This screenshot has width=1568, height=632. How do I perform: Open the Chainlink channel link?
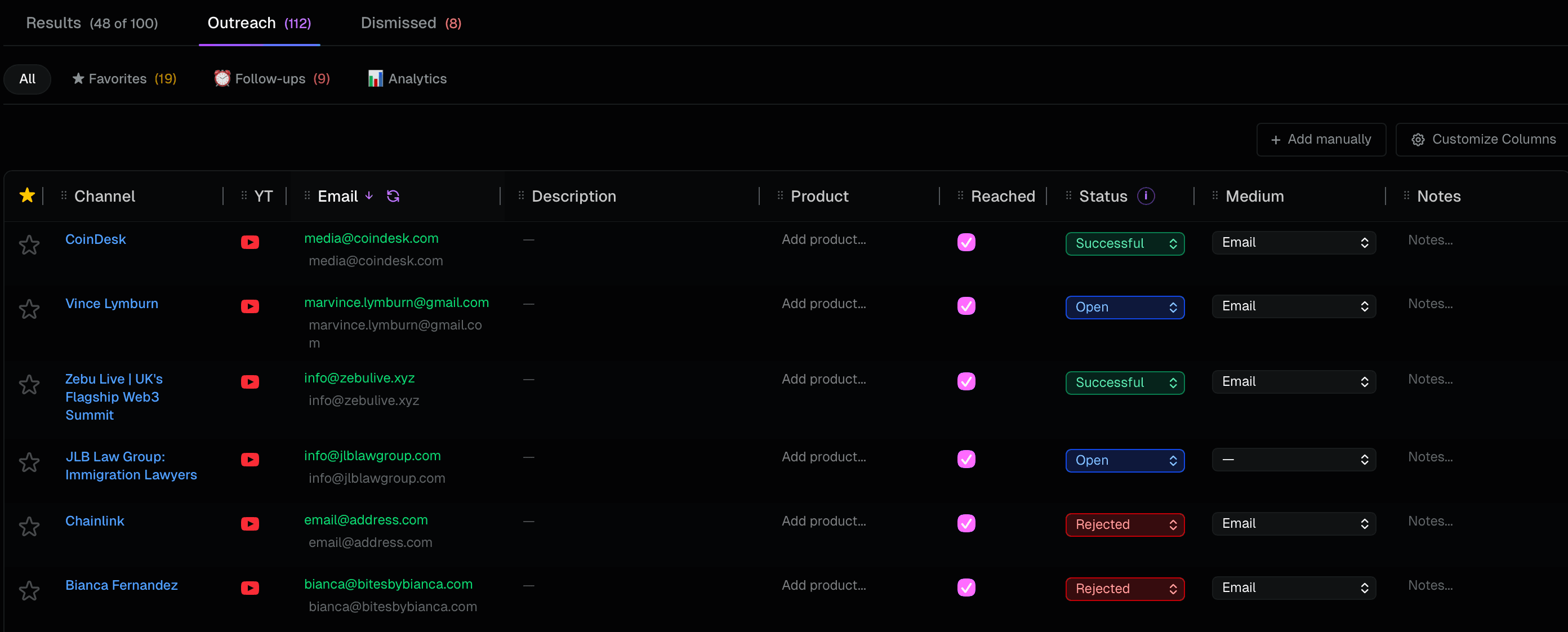(x=95, y=521)
